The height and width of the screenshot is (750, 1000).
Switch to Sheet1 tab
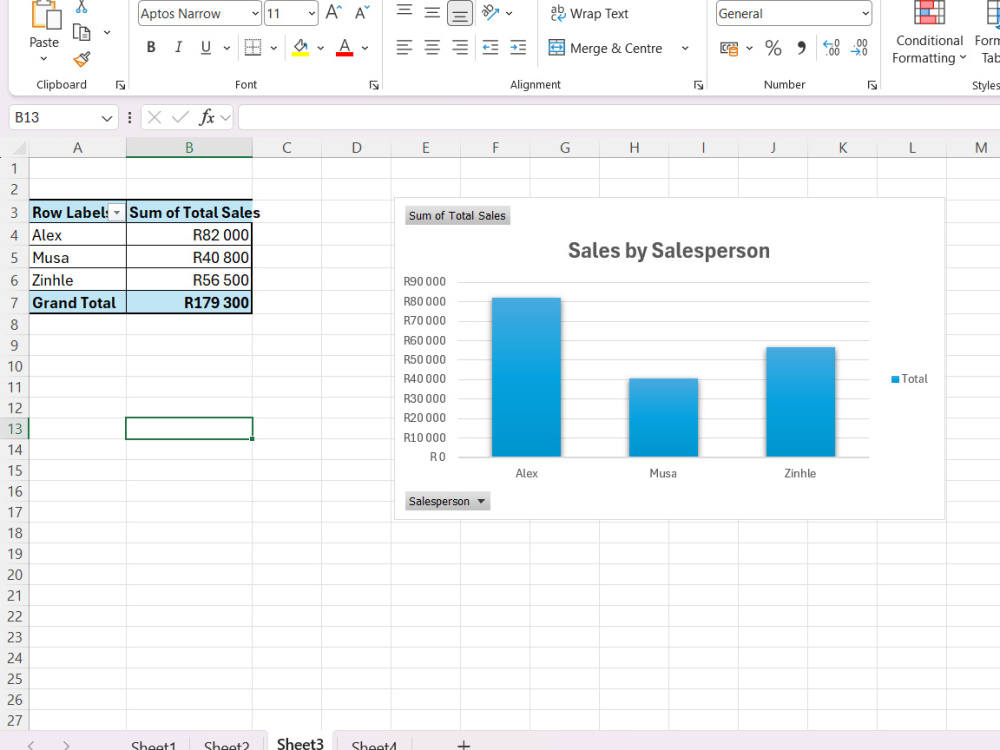click(153, 744)
